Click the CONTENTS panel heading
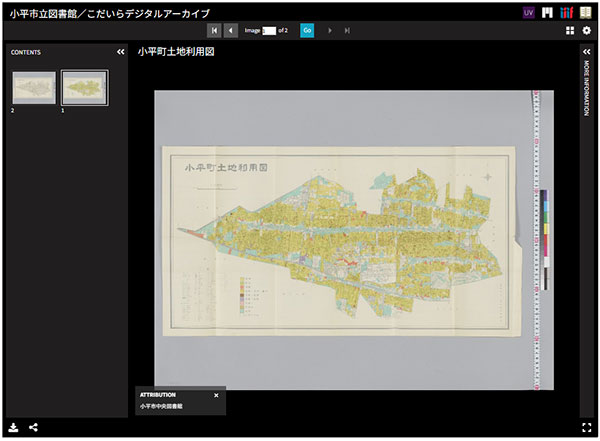This screenshot has width=600, height=441. (x=26, y=52)
